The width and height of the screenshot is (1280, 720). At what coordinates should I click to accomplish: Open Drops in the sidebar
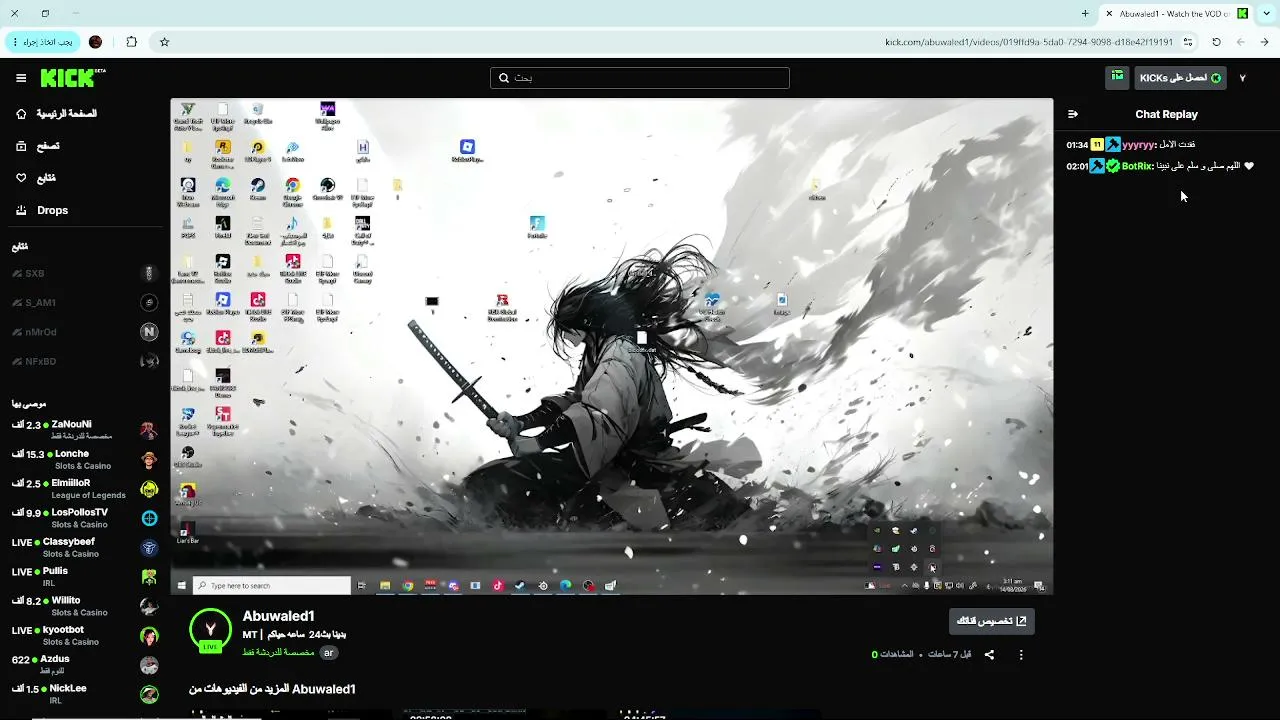coord(42,210)
